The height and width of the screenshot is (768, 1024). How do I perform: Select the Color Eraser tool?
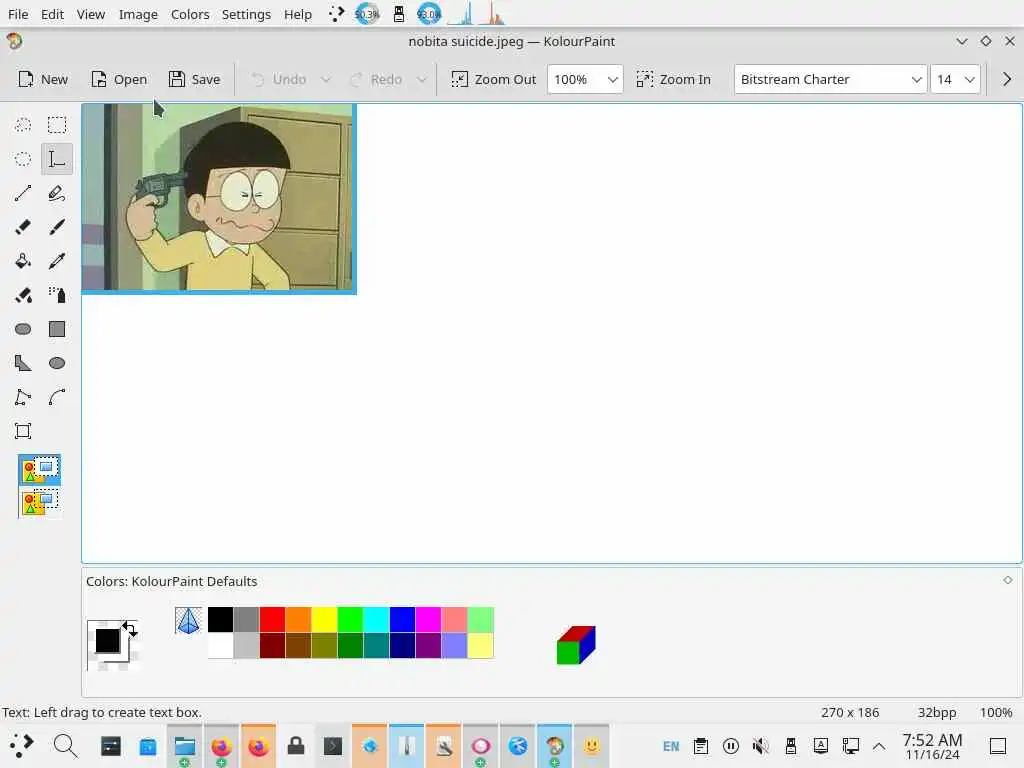click(23, 295)
